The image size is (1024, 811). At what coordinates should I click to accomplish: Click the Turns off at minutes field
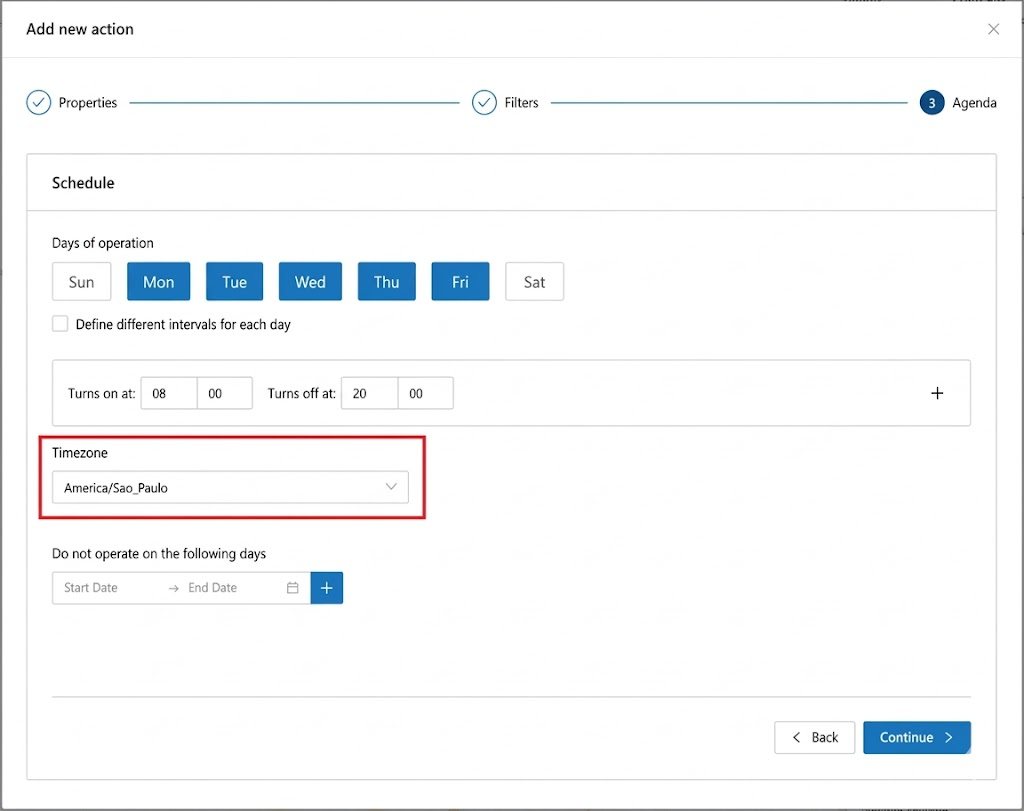pyautogui.click(x=425, y=394)
